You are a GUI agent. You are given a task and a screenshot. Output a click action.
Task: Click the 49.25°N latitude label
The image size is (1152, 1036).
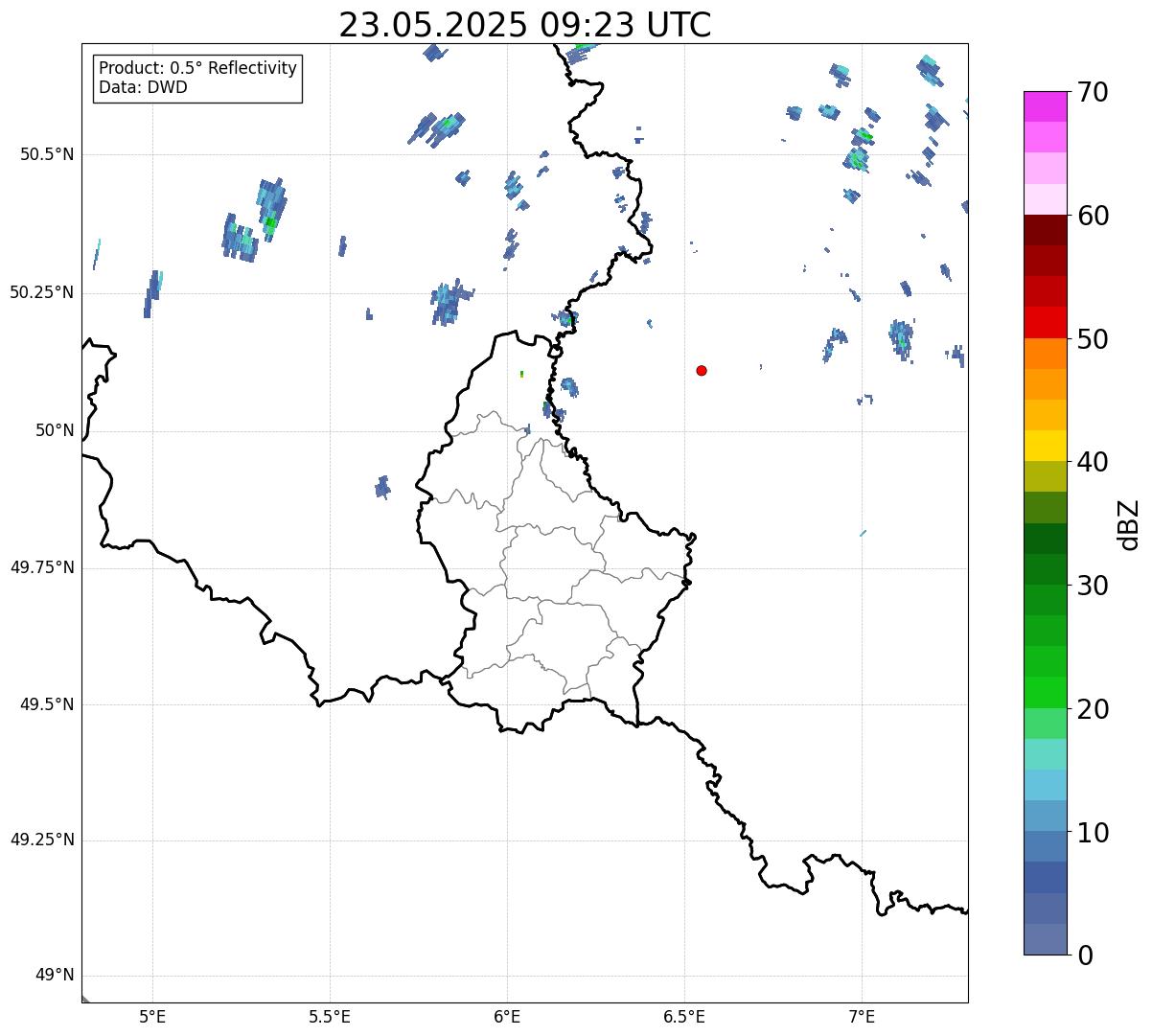click(42, 840)
